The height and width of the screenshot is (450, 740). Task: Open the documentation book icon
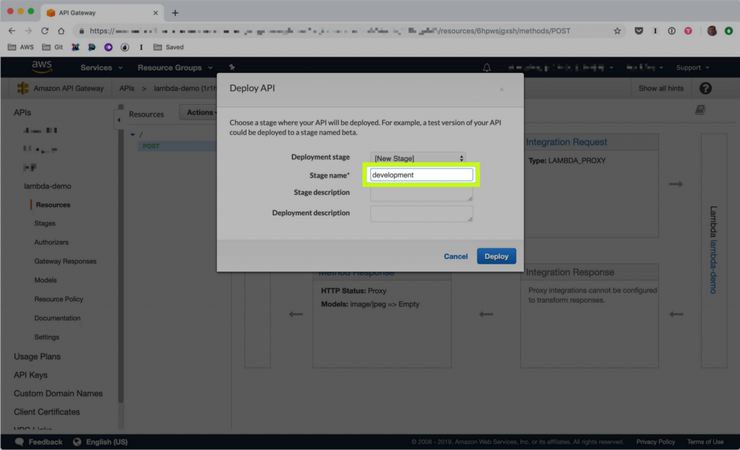pos(700,110)
